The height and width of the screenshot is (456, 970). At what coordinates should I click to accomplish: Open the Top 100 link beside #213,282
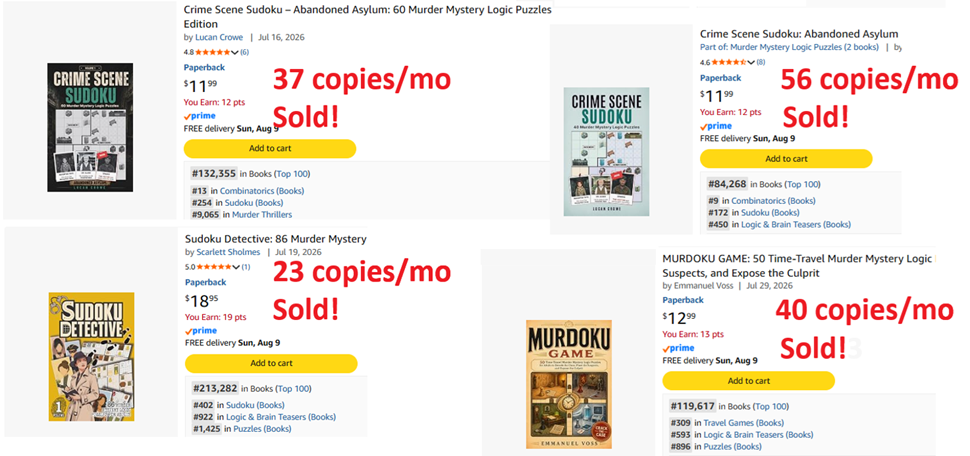pos(293,389)
